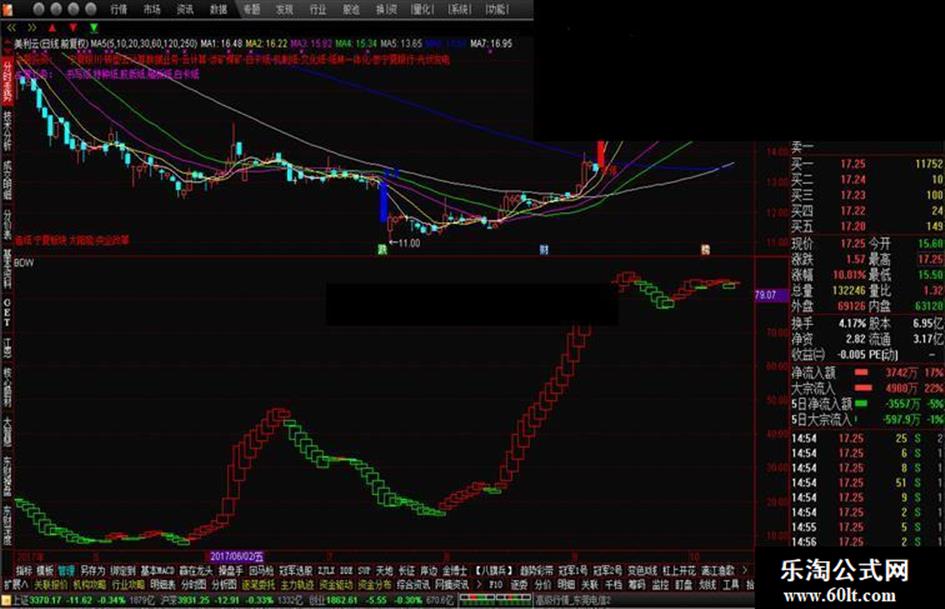Screen dimensions: 945x609
Task: Click the 另存为 button
Action: click(x=93, y=570)
